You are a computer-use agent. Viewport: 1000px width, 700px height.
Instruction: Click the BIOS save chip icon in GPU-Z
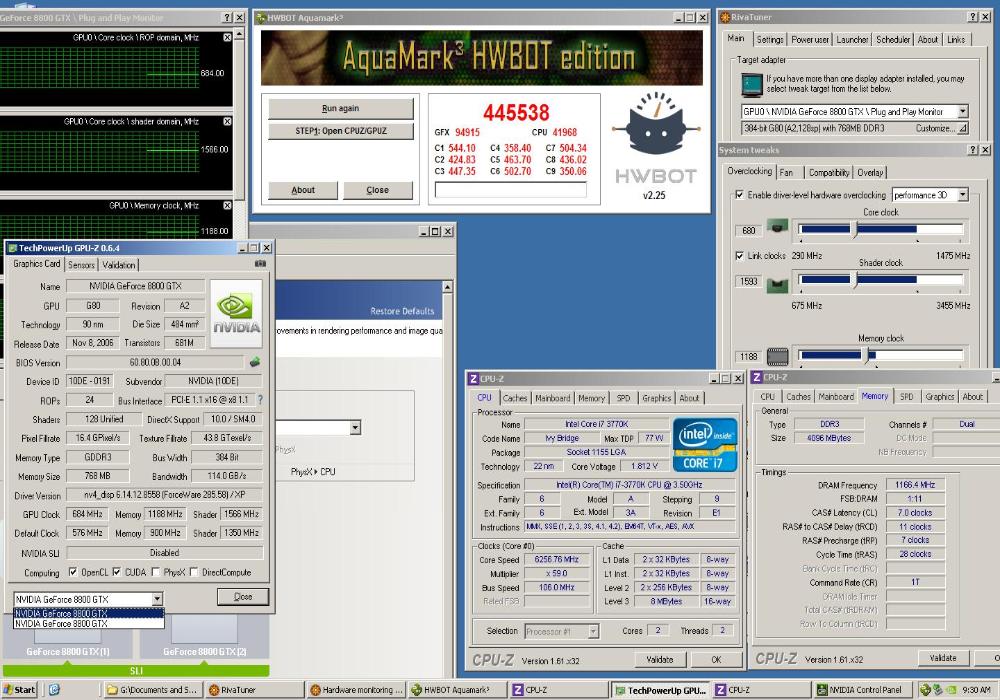click(254, 361)
